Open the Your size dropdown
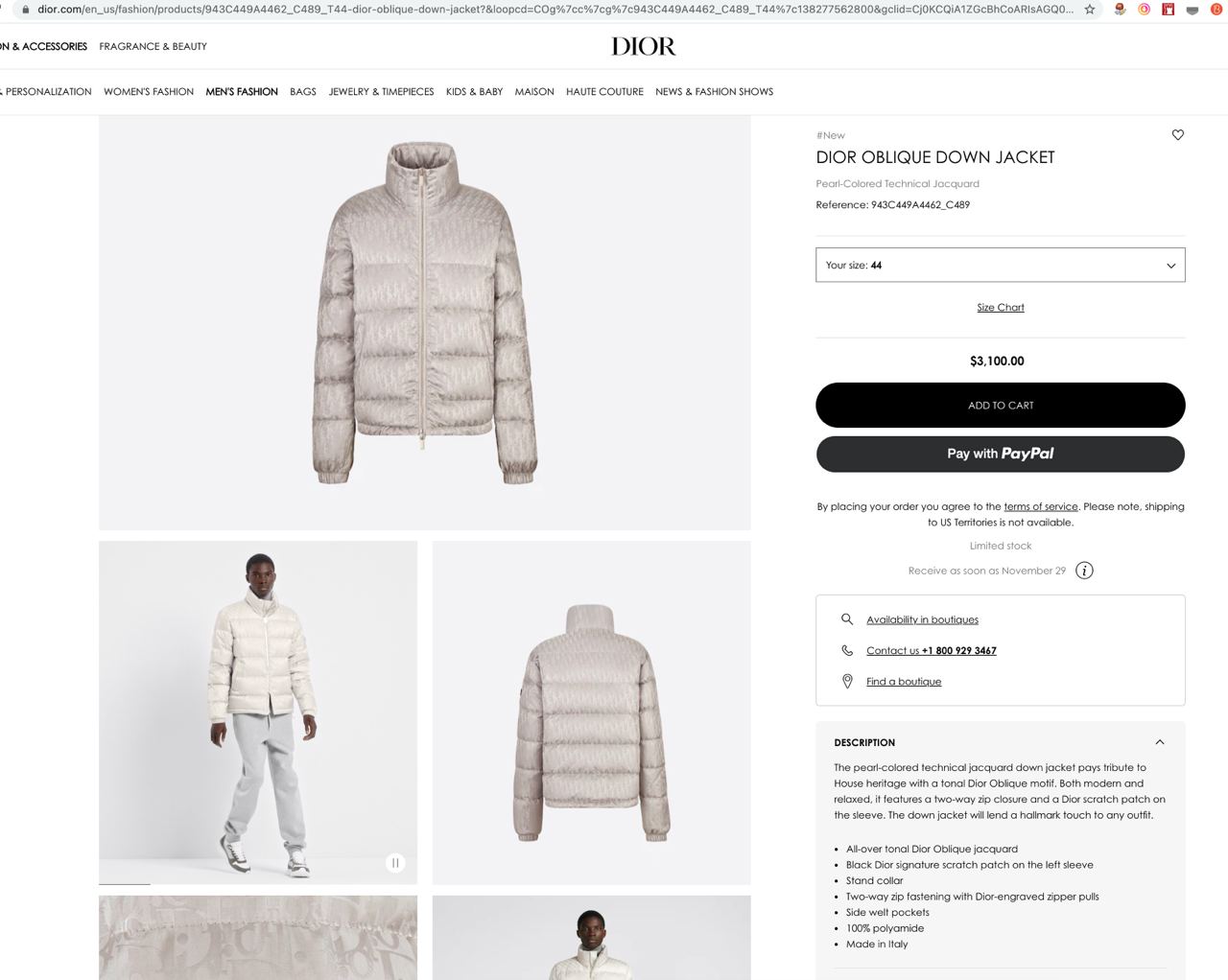Image resolution: width=1228 pixels, height=980 pixels. [1001, 265]
